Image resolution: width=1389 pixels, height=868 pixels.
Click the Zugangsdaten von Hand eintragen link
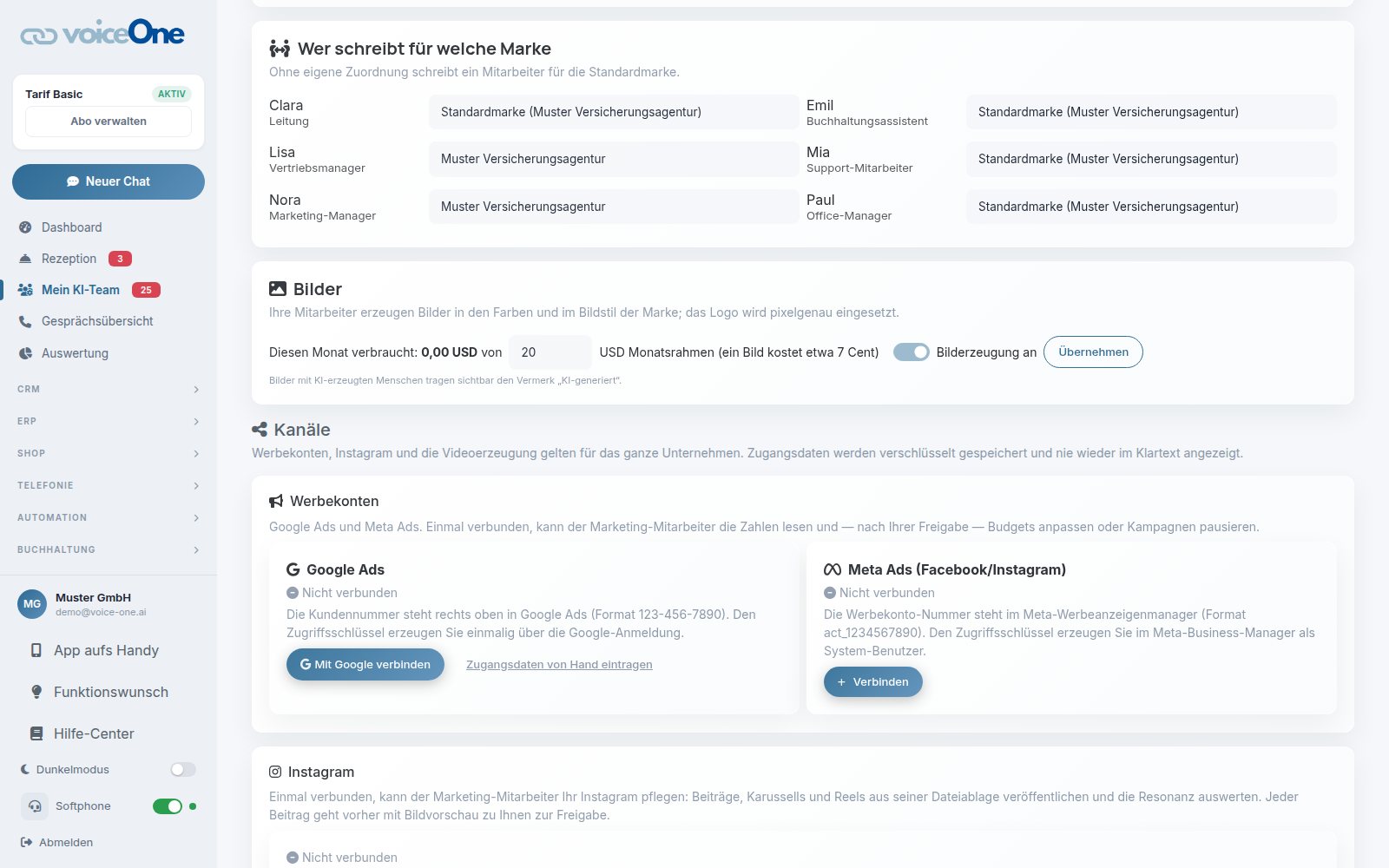pos(559,665)
